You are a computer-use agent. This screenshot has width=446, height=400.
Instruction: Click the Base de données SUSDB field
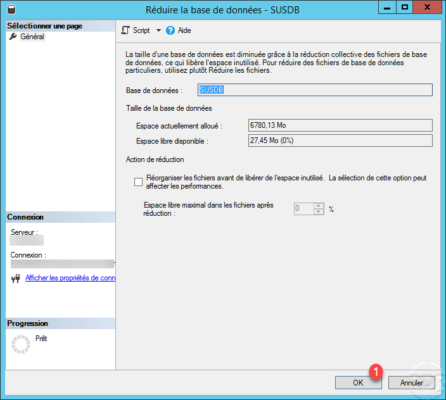tap(315, 90)
